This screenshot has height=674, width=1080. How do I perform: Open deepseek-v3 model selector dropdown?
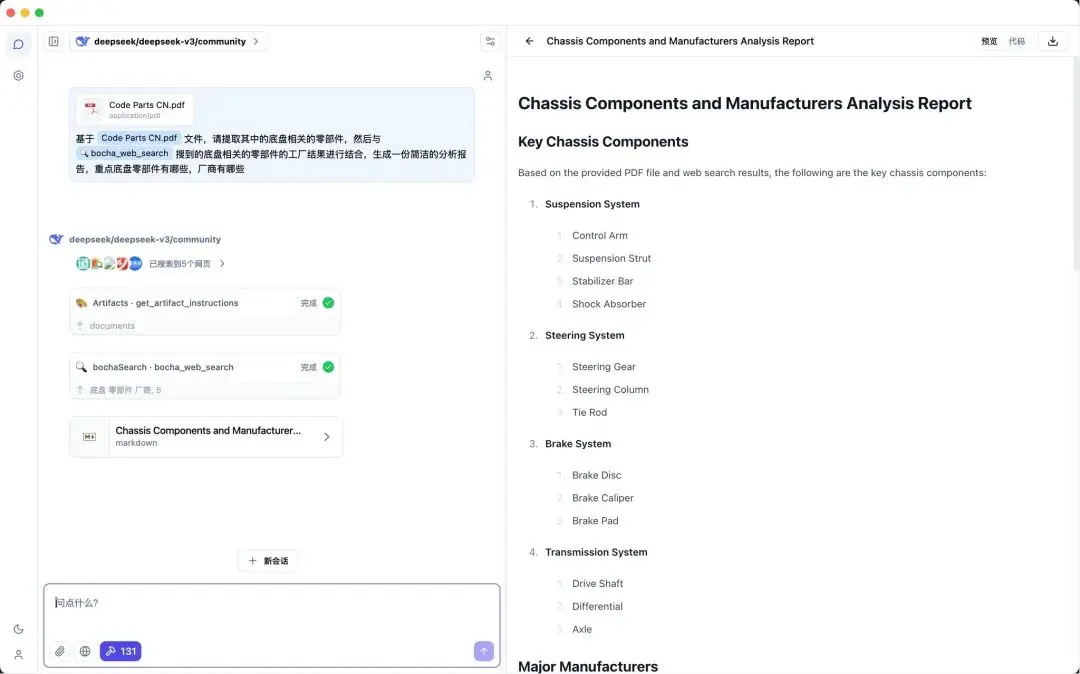[x=168, y=42]
